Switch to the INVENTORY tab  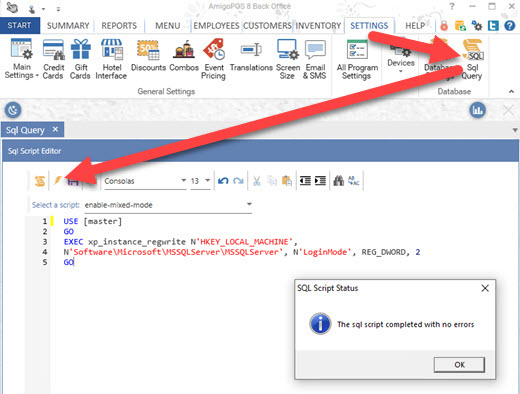click(x=318, y=26)
